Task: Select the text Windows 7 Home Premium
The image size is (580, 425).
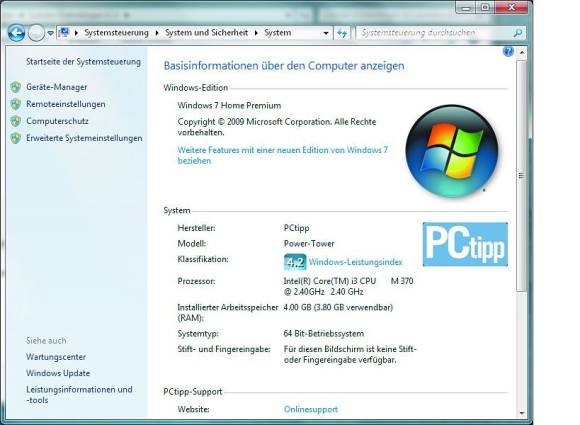Action: (x=229, y=105)
